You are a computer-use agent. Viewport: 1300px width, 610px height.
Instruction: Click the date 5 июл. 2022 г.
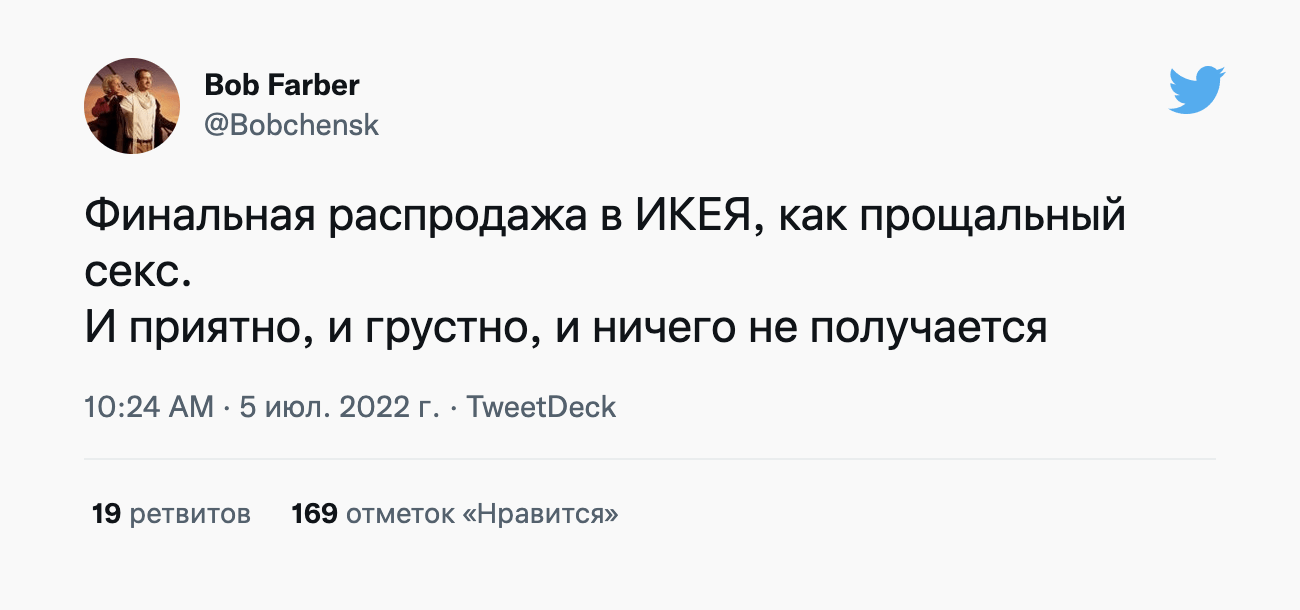pos(340,407)
